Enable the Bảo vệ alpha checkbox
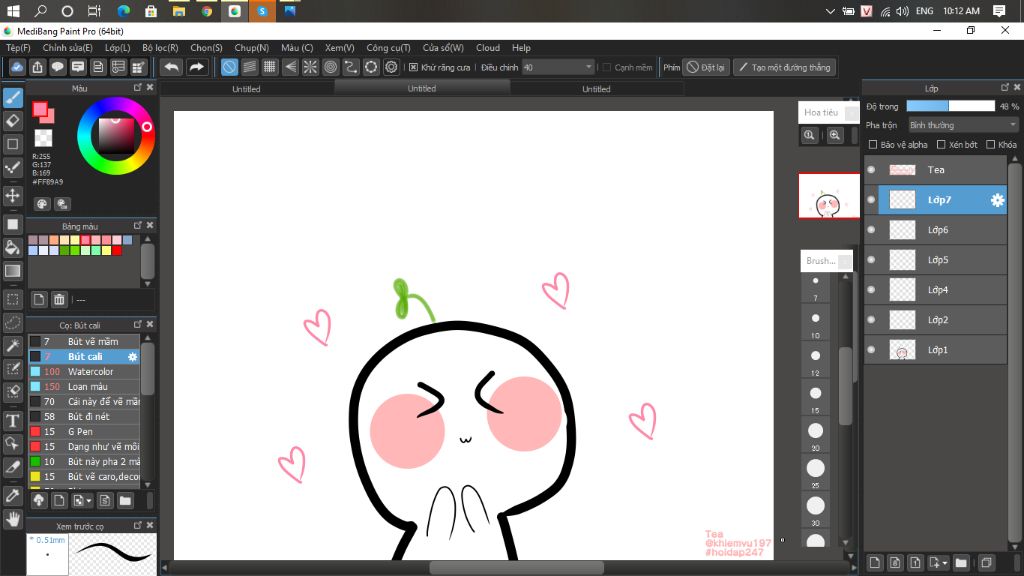 coord(873,145)
